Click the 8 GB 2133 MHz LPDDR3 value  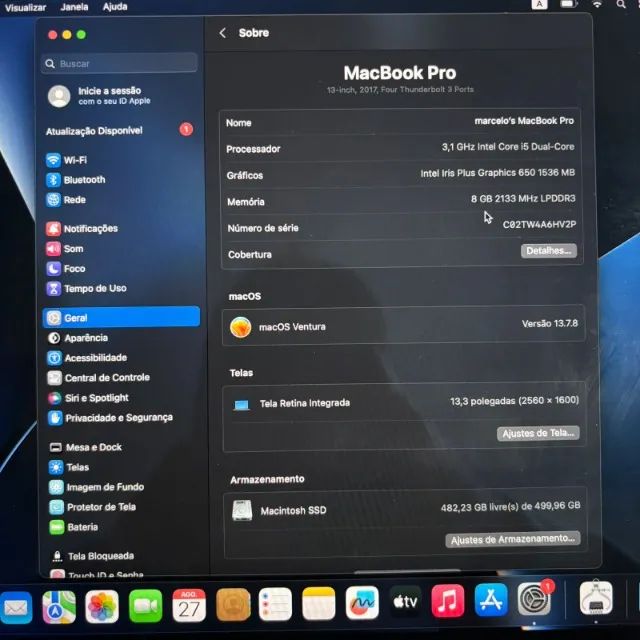click(x=523, y=199)
